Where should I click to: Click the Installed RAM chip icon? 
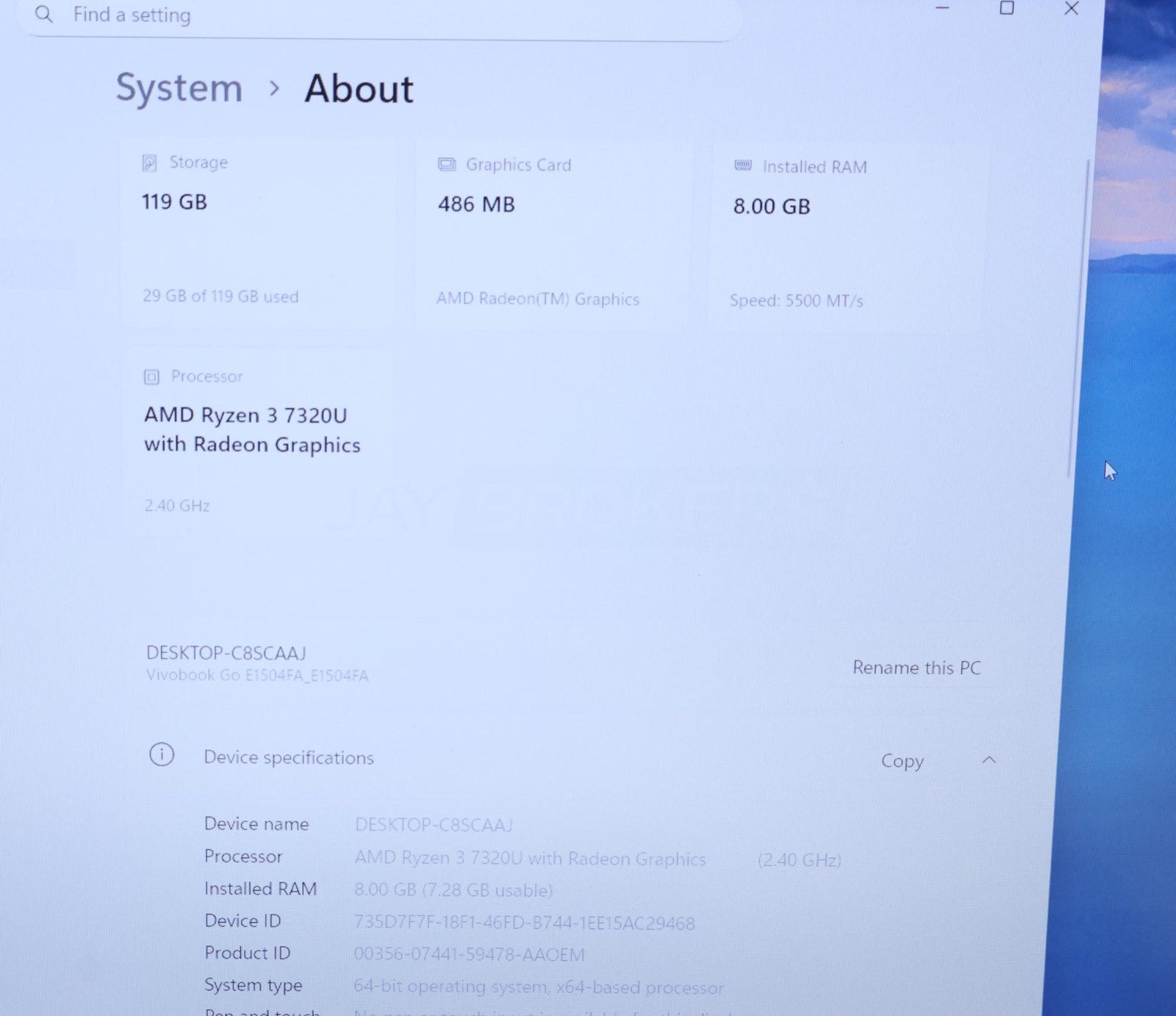[x=743, y=166]
